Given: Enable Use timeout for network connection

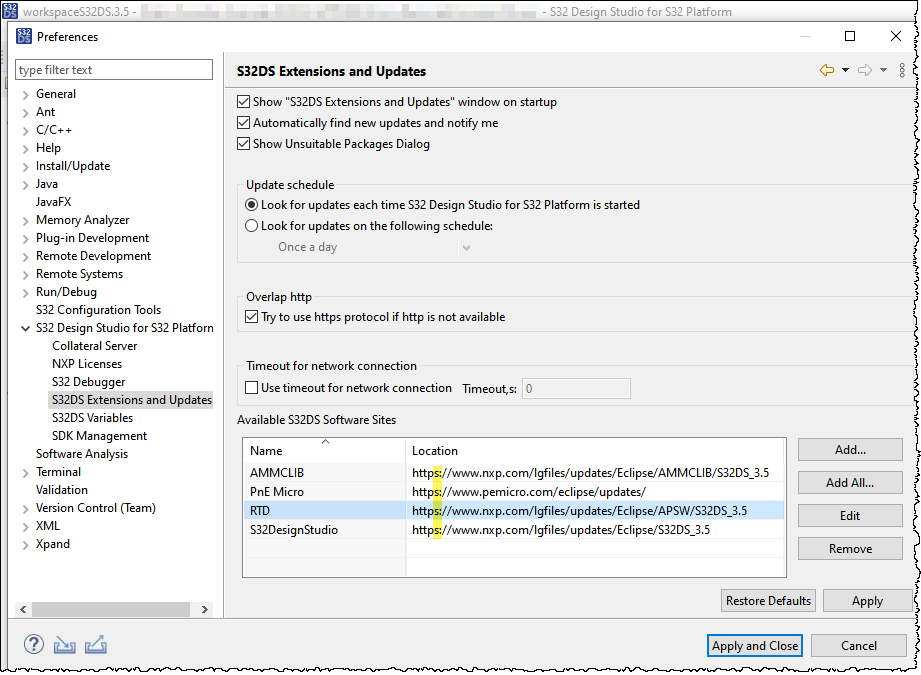Looking at the screenshot, I should coord(253,388).
